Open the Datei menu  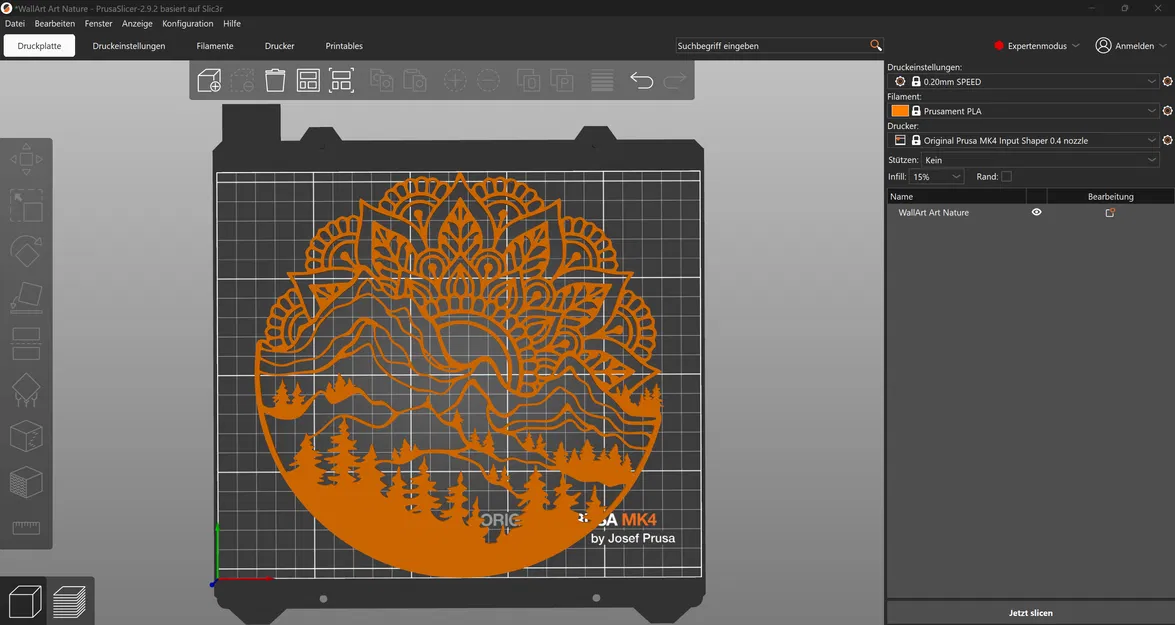(x=15, y=23)
